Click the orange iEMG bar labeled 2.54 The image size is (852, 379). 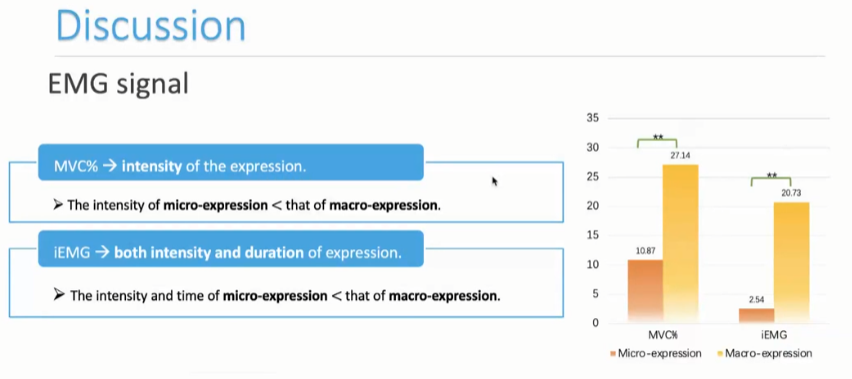(756, 315)
